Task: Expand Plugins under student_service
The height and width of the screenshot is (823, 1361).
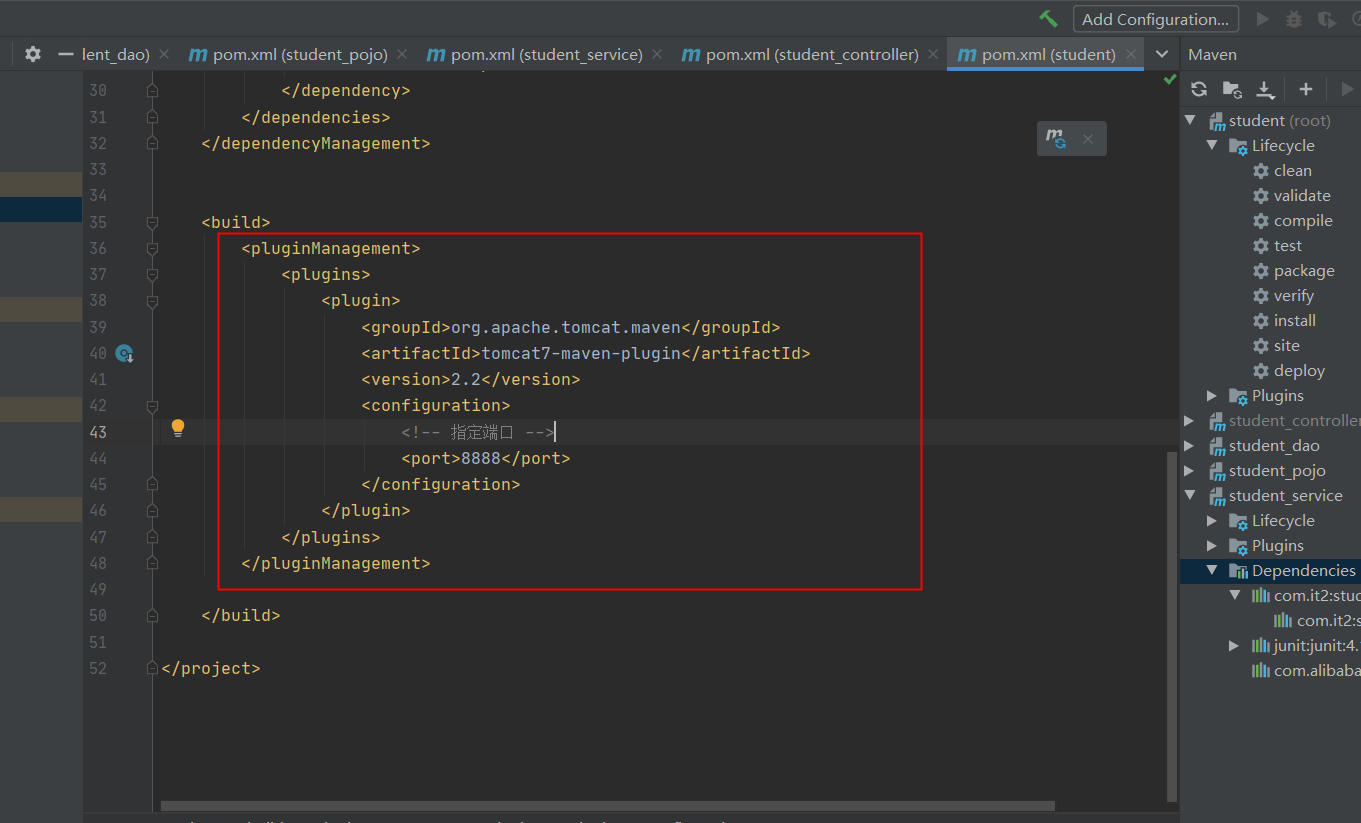Action: [1212, 545]
